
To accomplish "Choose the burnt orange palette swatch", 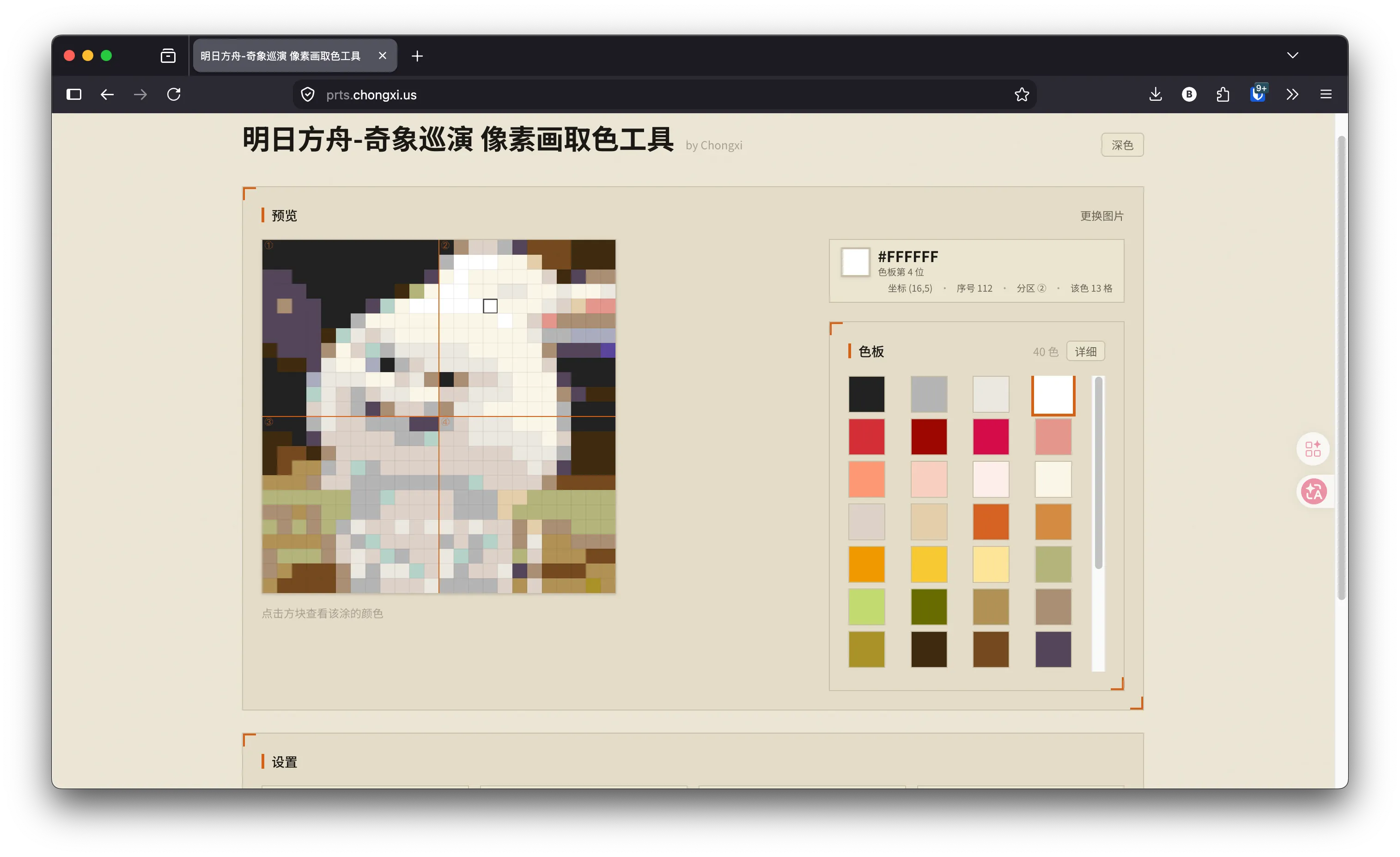I will [x=990, y=522].
